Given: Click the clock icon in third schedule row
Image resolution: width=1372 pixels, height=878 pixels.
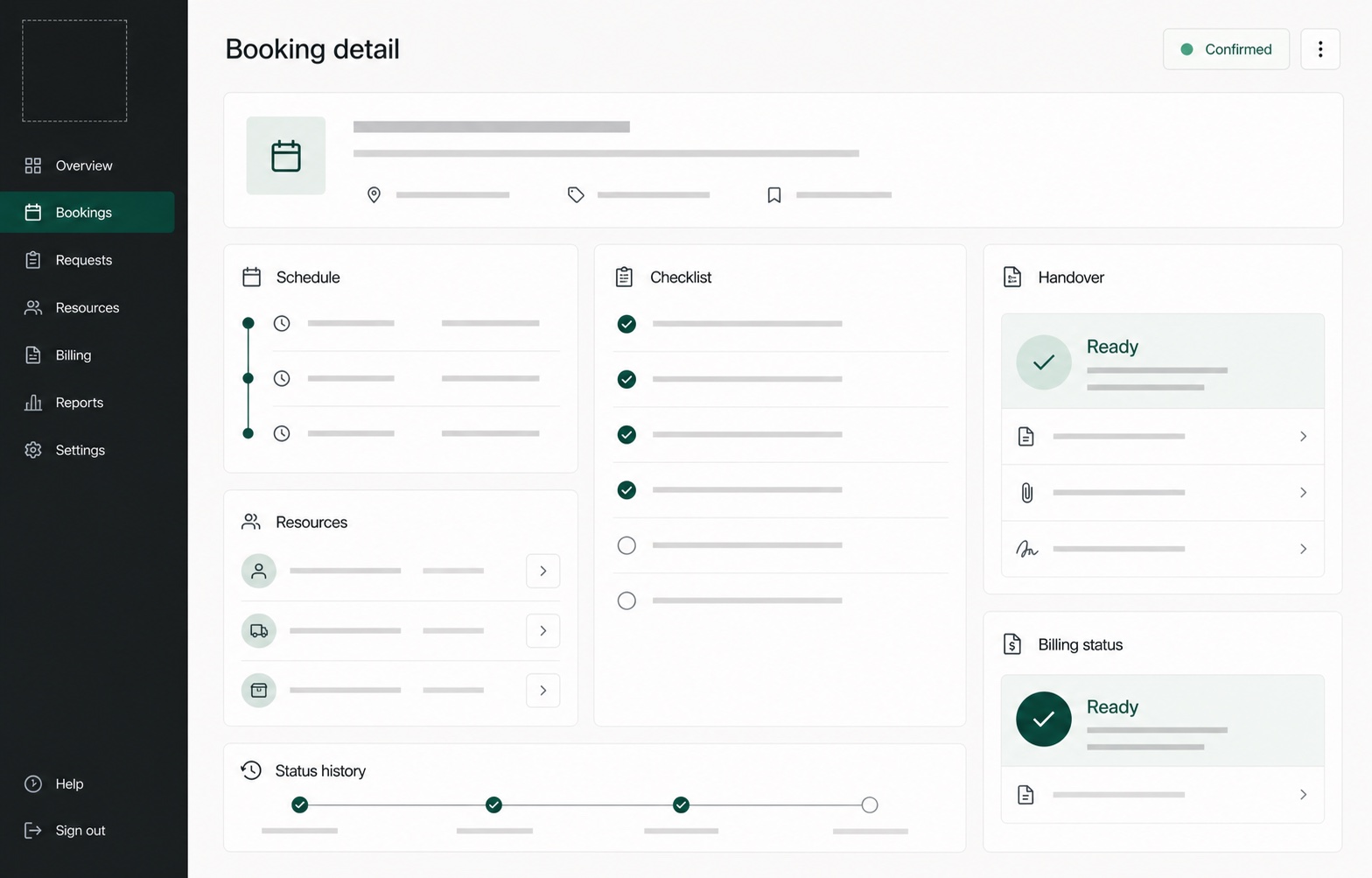Looking at the screenshot, I should 282,433.
